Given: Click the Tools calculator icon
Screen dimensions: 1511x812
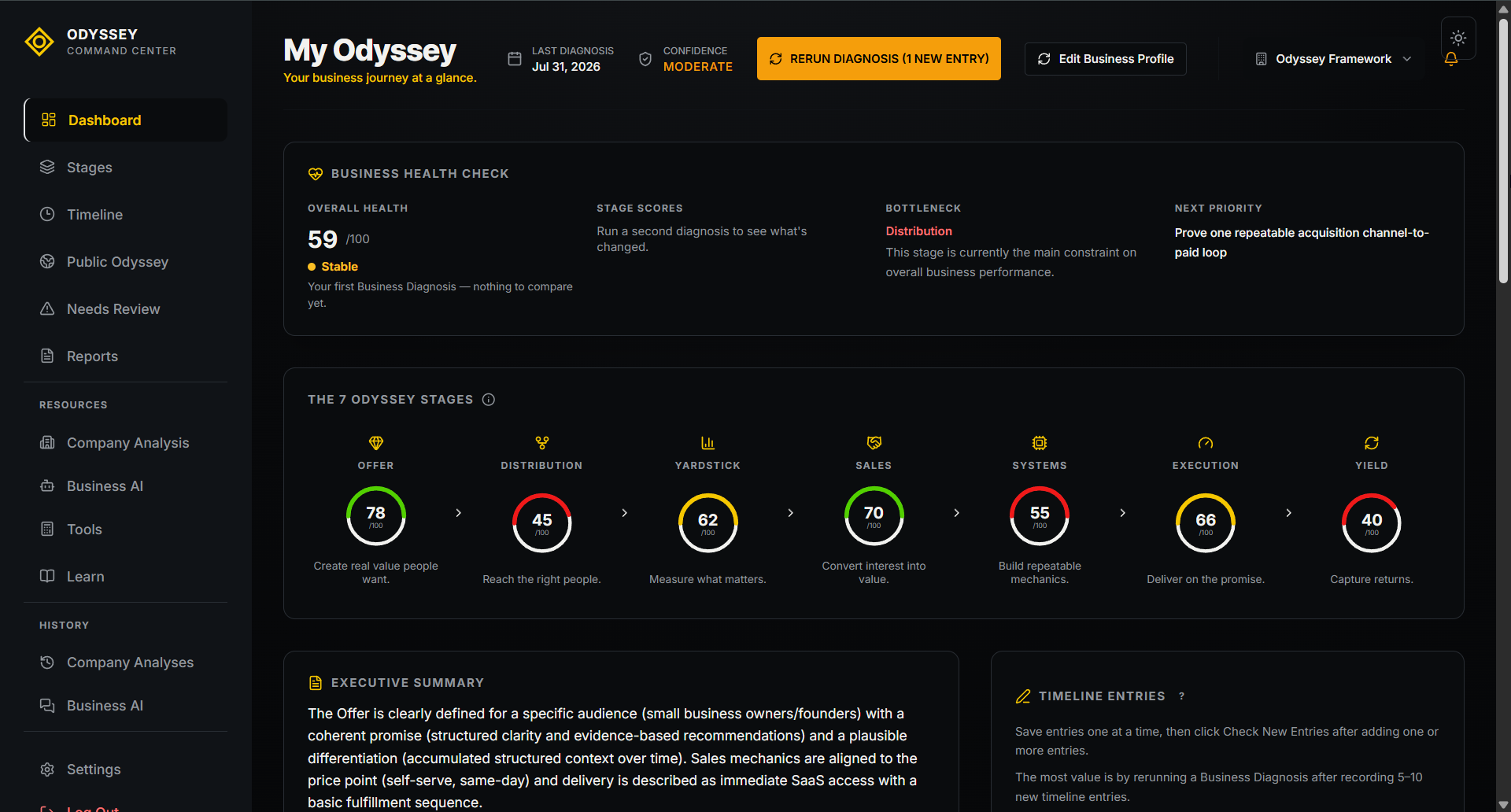Looking at the screenshot, I should (x=47, y=529).
